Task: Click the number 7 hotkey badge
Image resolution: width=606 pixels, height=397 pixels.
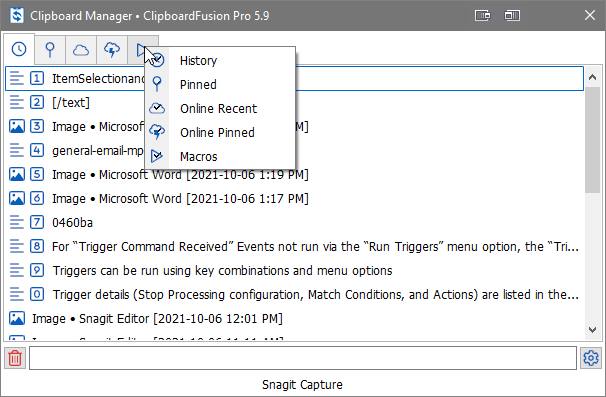Action: 37,222
